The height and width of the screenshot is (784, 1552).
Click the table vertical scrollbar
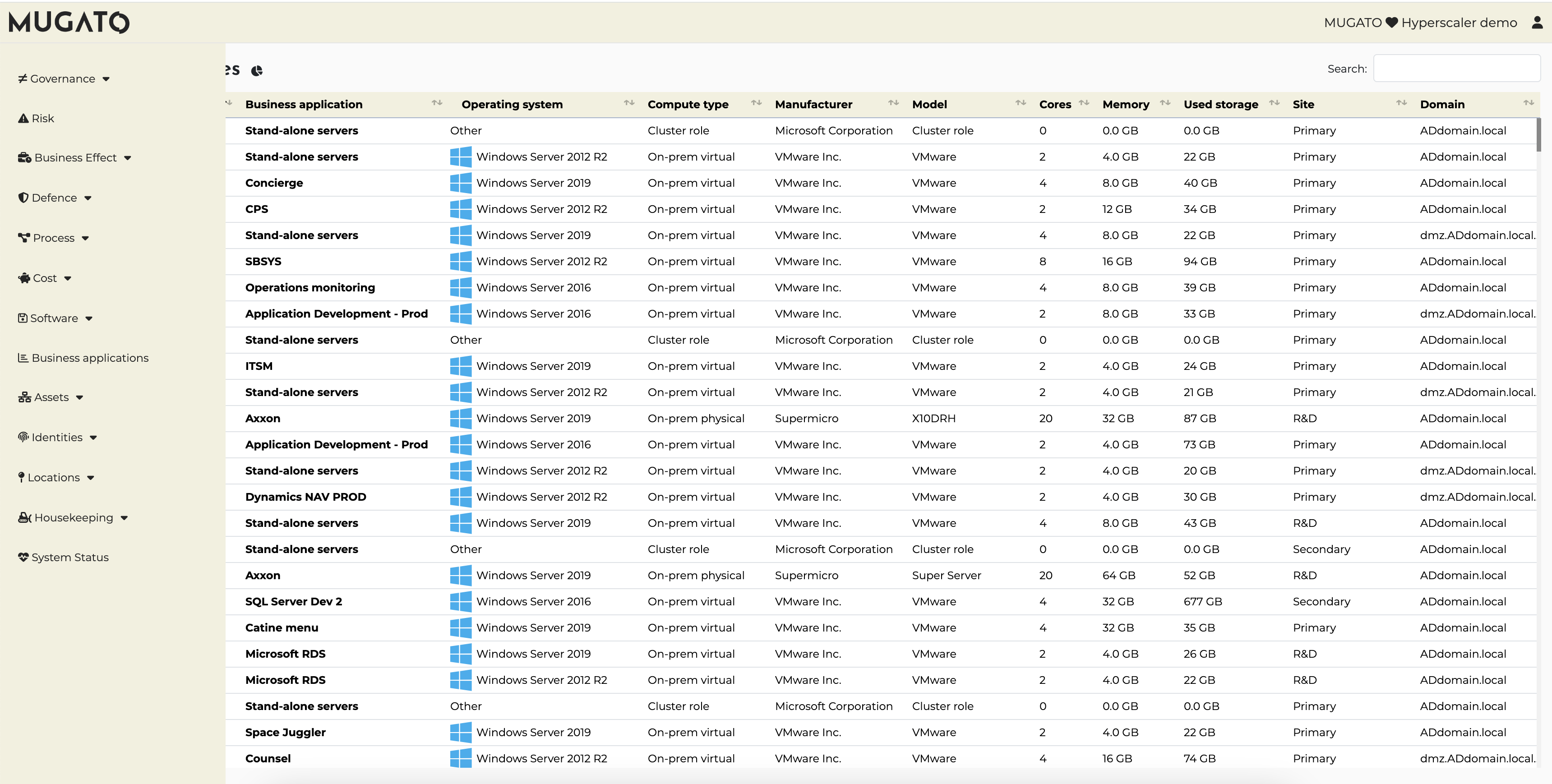pyautogui.click(x=1539, y=134)
